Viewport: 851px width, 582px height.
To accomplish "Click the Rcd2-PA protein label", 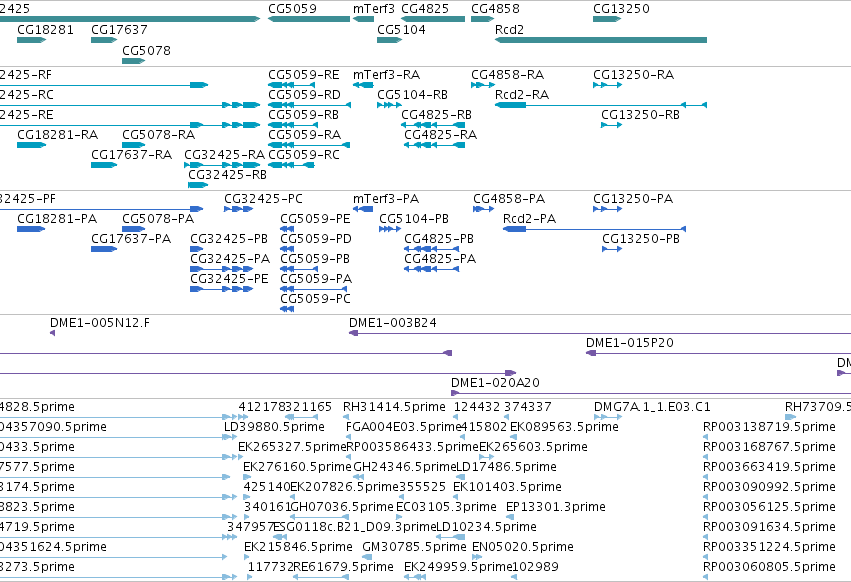I will click(x=529, y=218).
